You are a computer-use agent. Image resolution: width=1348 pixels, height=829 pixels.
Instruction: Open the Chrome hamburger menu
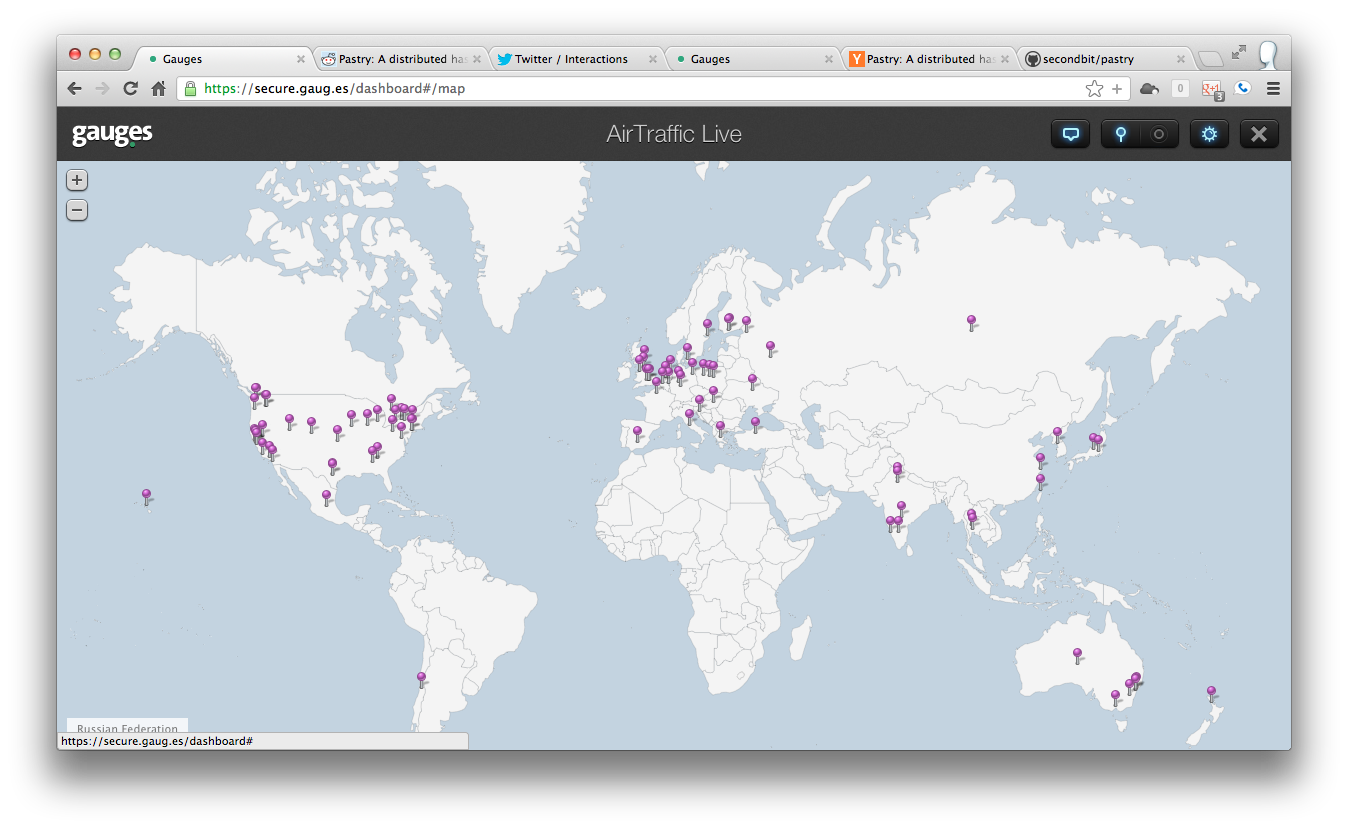(1273, 89)
